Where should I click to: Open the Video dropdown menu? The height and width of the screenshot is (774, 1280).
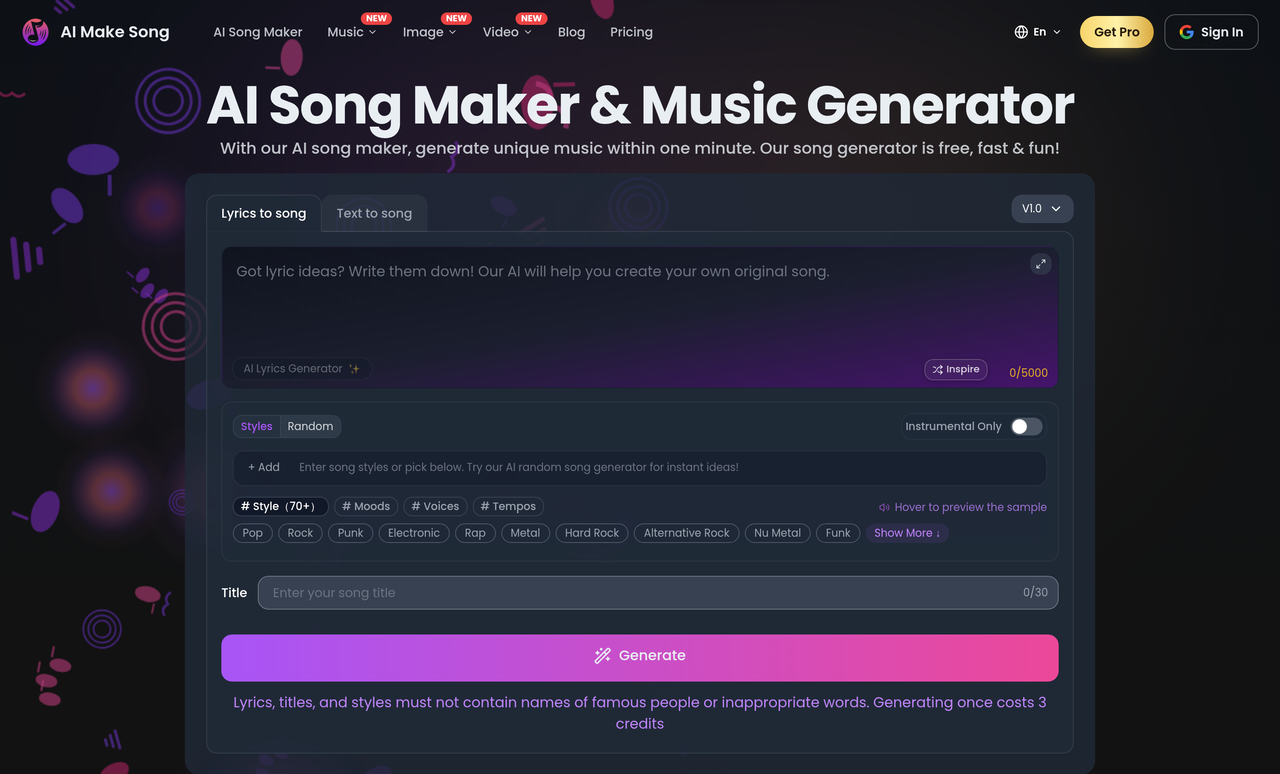507,32
